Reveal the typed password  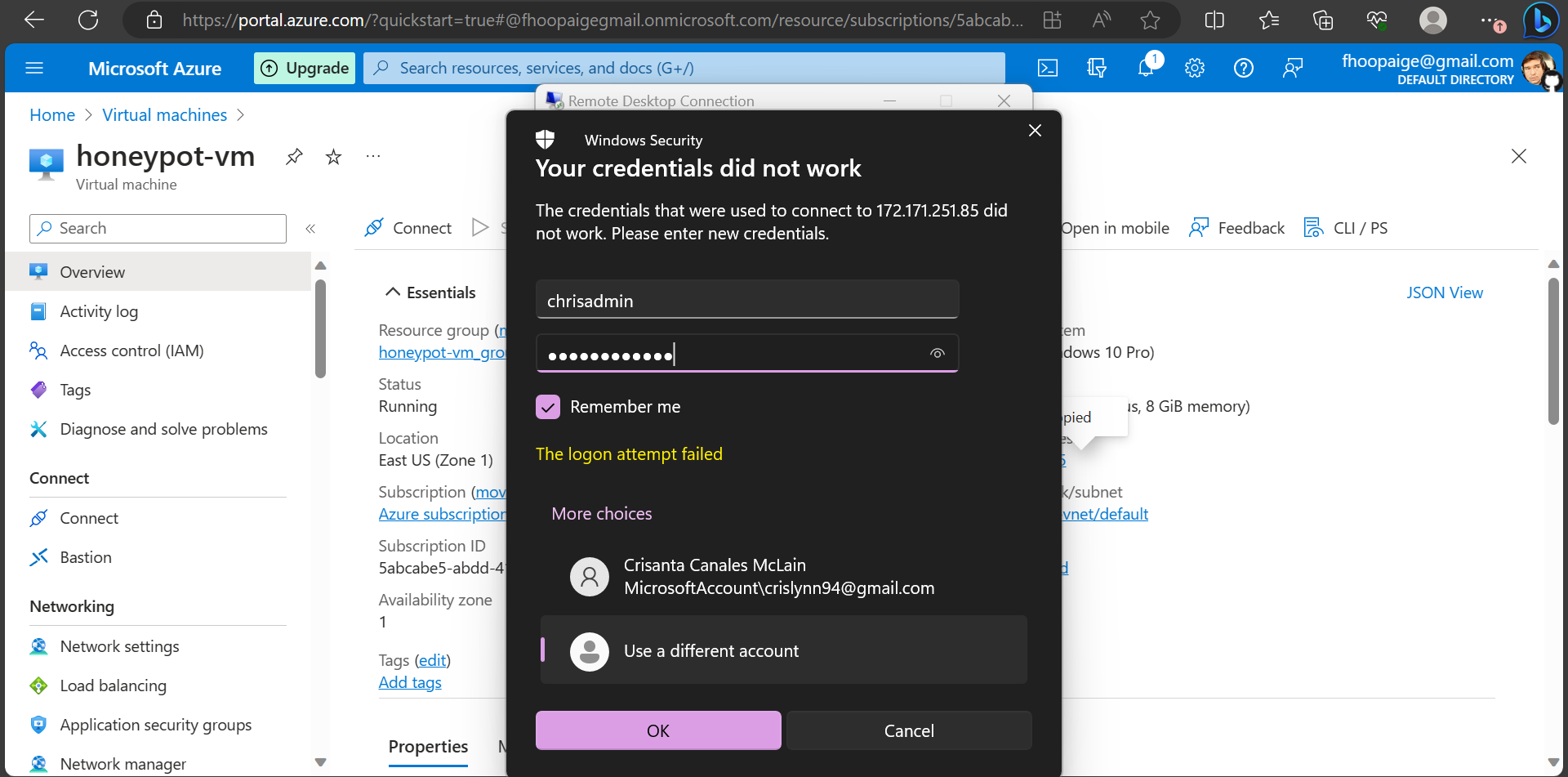click(x=937, y=353)
